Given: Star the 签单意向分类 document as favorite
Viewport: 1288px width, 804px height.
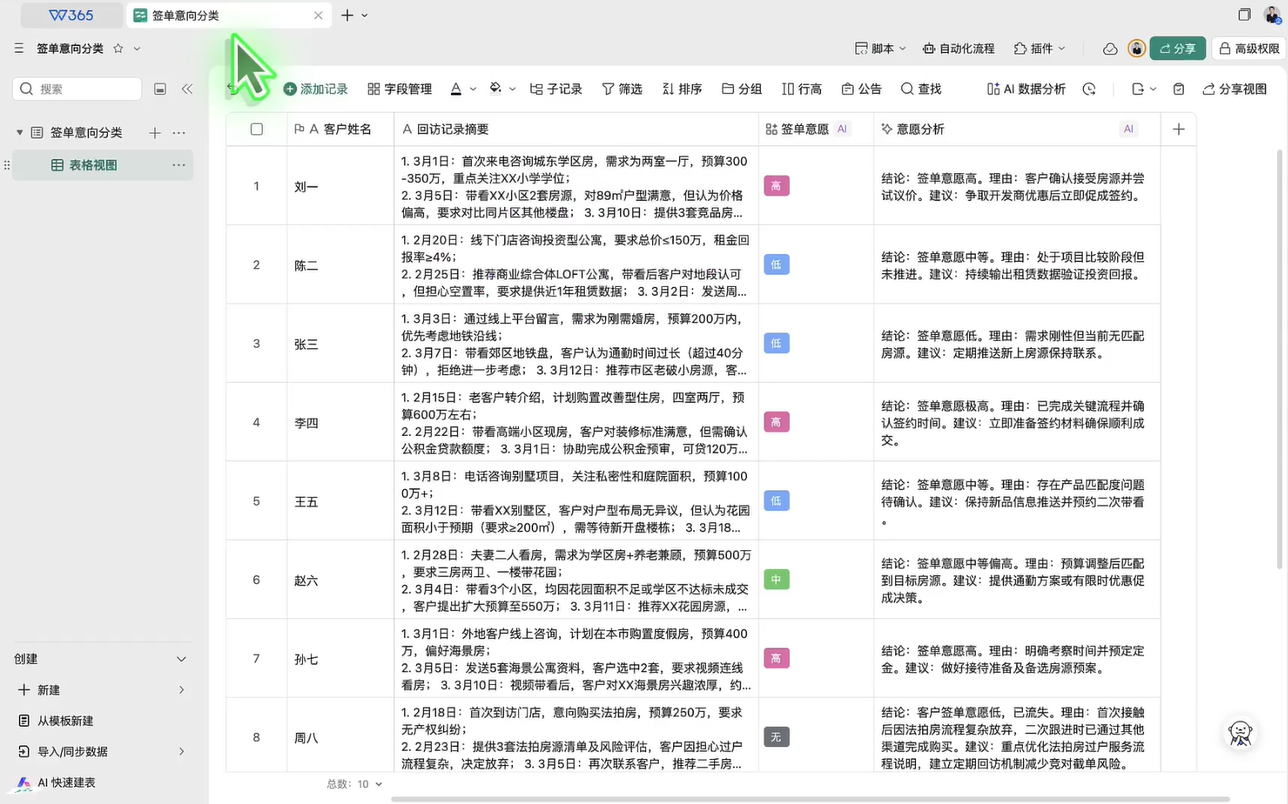Looking at the screenshot, I should pyautogui.click(x=118, y=48).
